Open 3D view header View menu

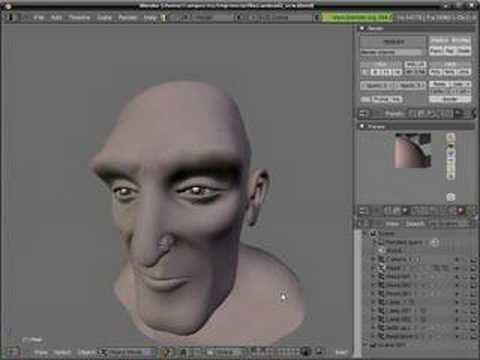[x=41, y=352]
